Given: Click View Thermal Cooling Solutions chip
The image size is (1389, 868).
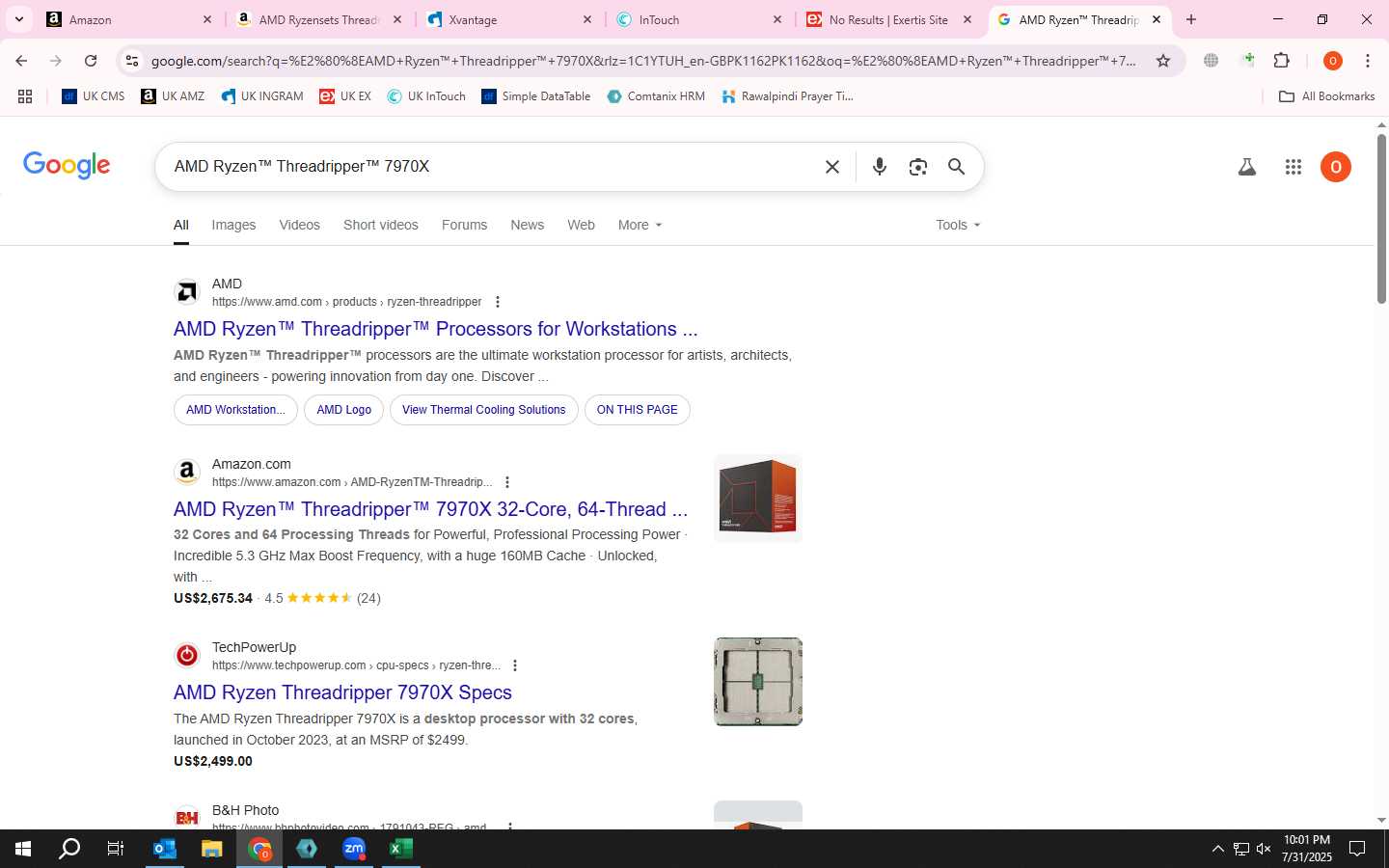Looking at the screenshot, I should click(x=484, y=410).
